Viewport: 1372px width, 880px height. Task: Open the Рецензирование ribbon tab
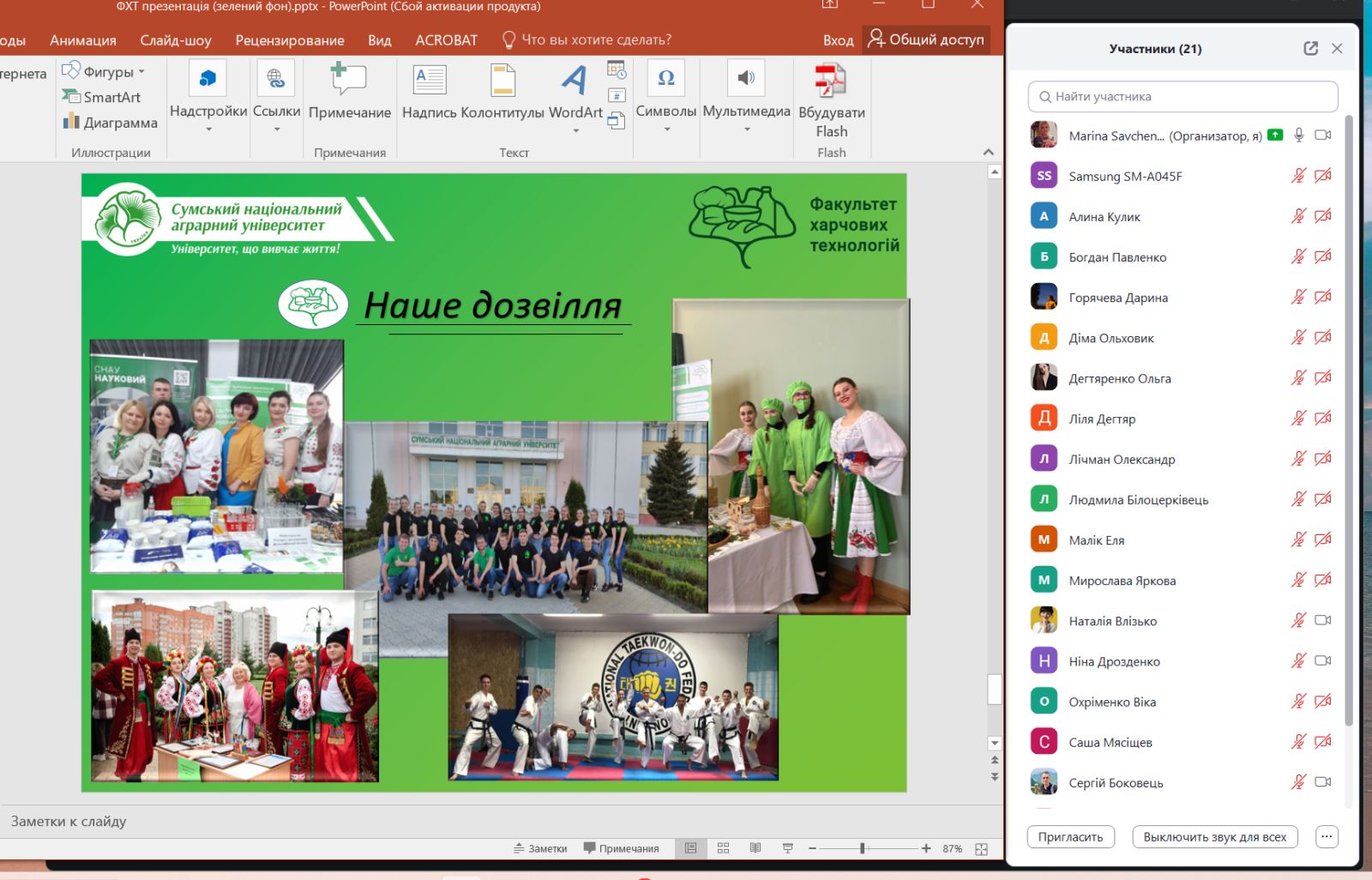[x=290, y=40]
